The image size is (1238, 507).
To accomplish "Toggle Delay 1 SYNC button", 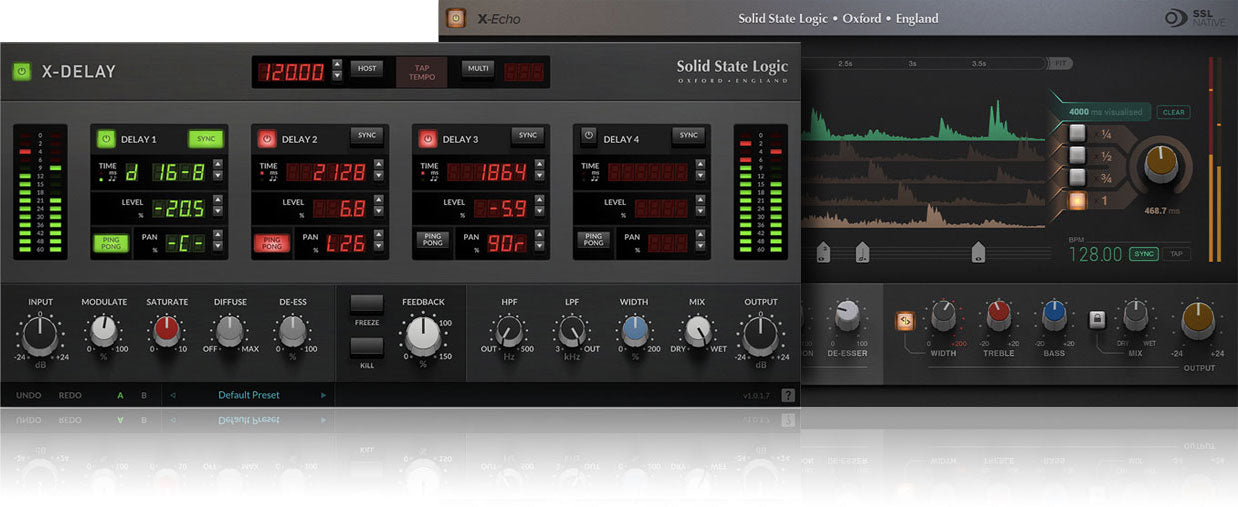I will (x=206, y=137).
